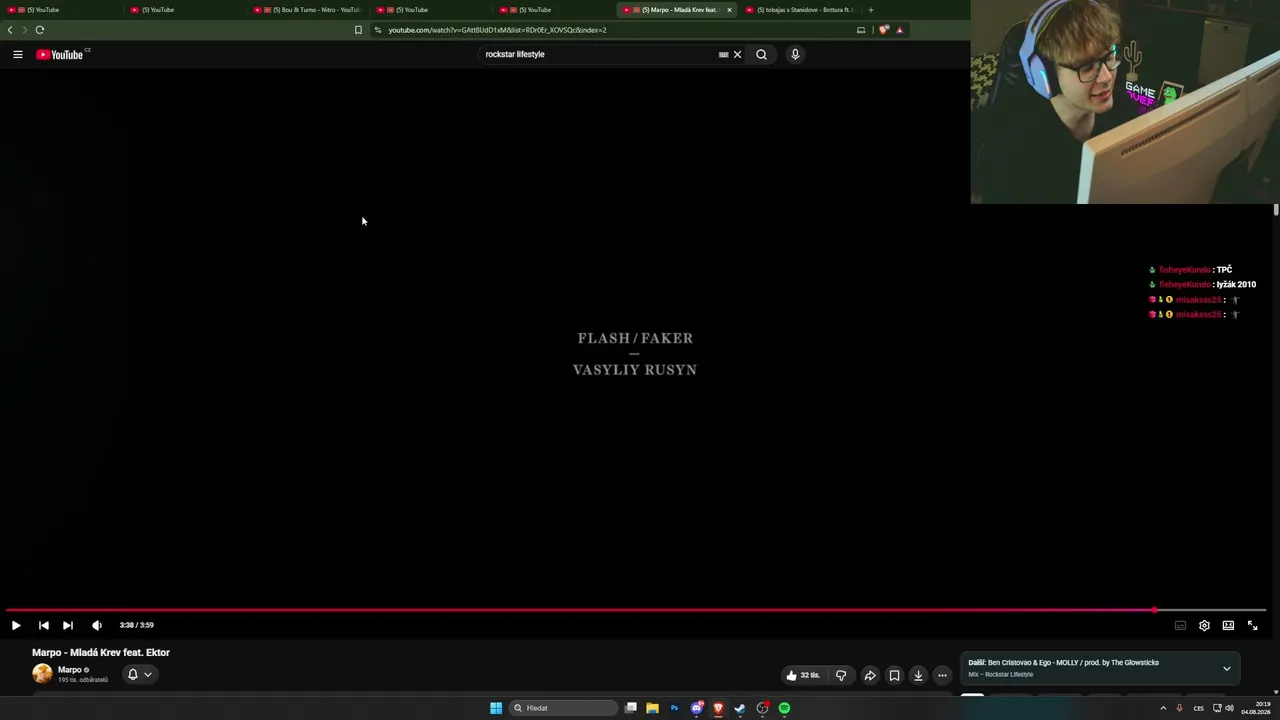Image resolution: width=1280 pixels, height=720 pixels.
Task: Click the magnifier search button
Action: pos(761,54)
